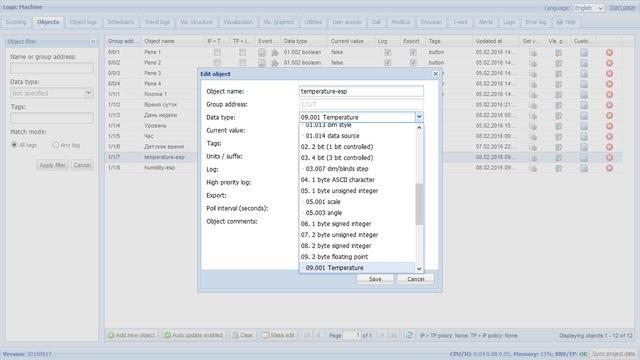Click Sync project data button

pyautogui.click(x=613, y=353)
